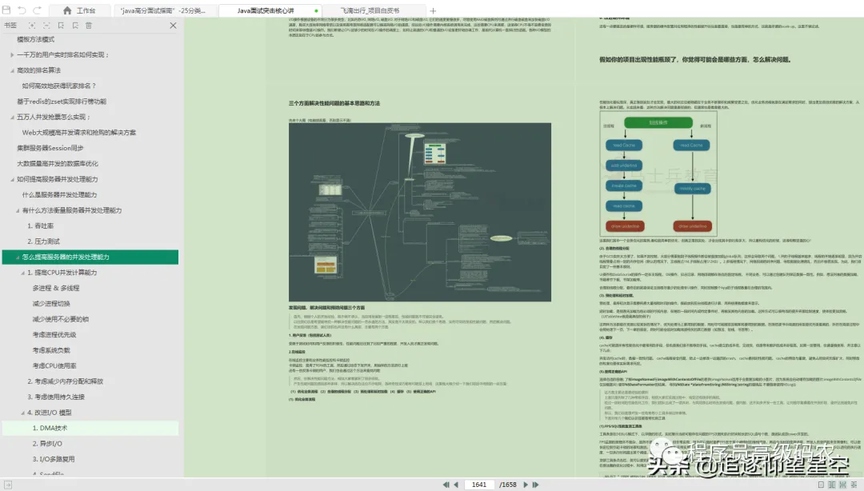The height and width of the screenshot is (491, 864).
Task: Jump to the first page
Action: (x=446, y=484)
